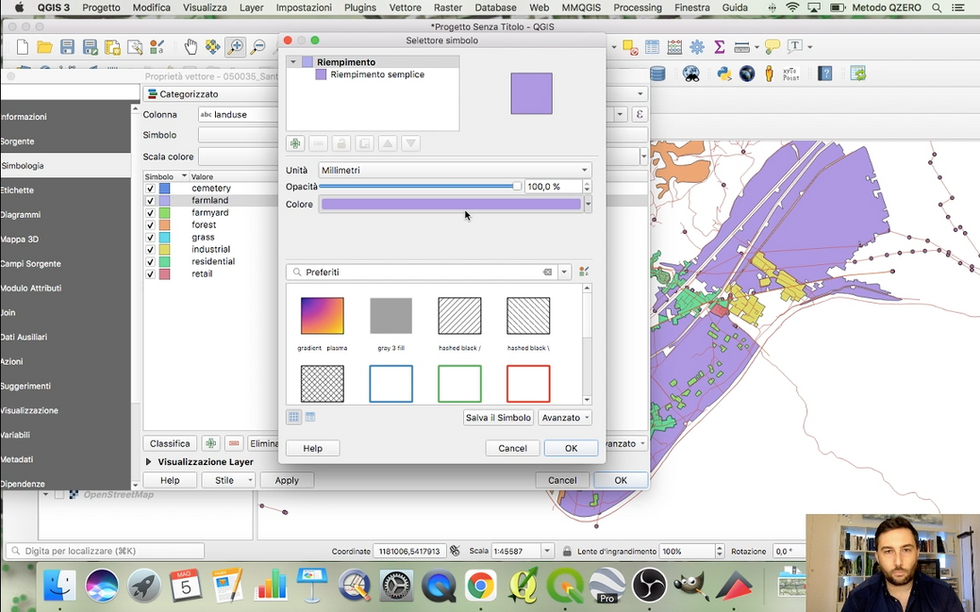Uncheck the residential category visibility

(x=149, y=261)
